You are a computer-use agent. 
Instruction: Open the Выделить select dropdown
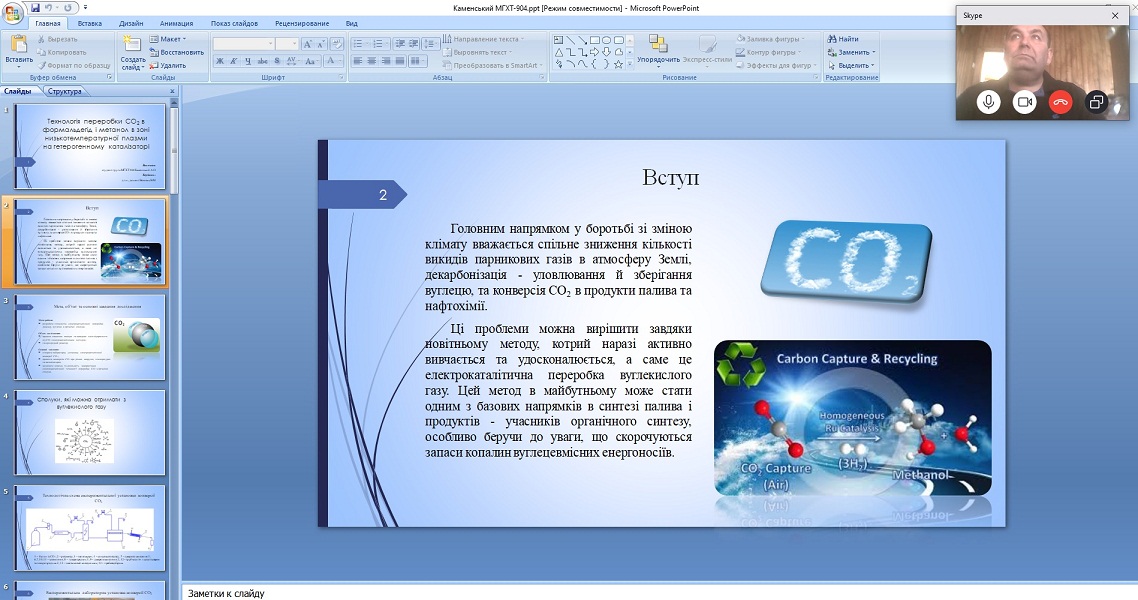851,65
